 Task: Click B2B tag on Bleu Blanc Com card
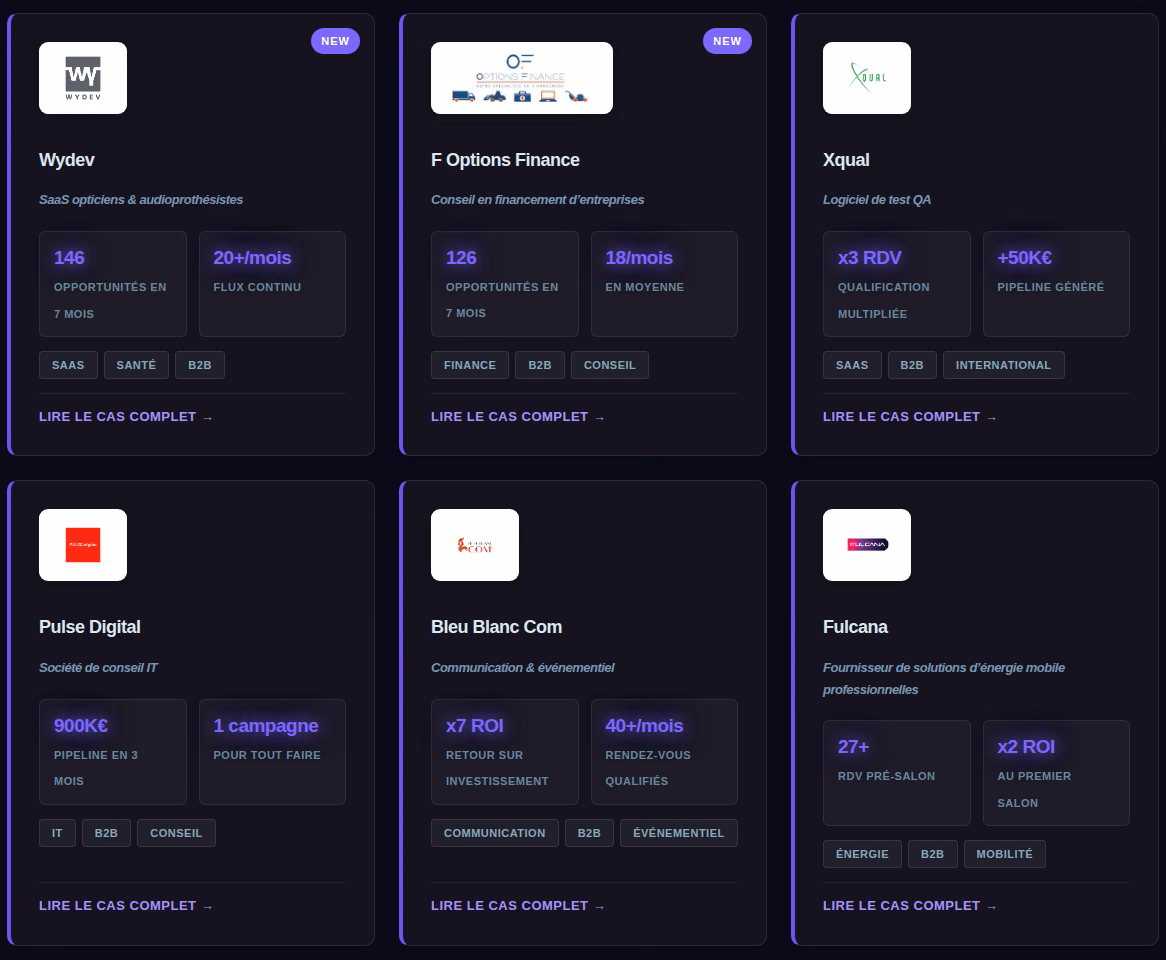point(589,833)
